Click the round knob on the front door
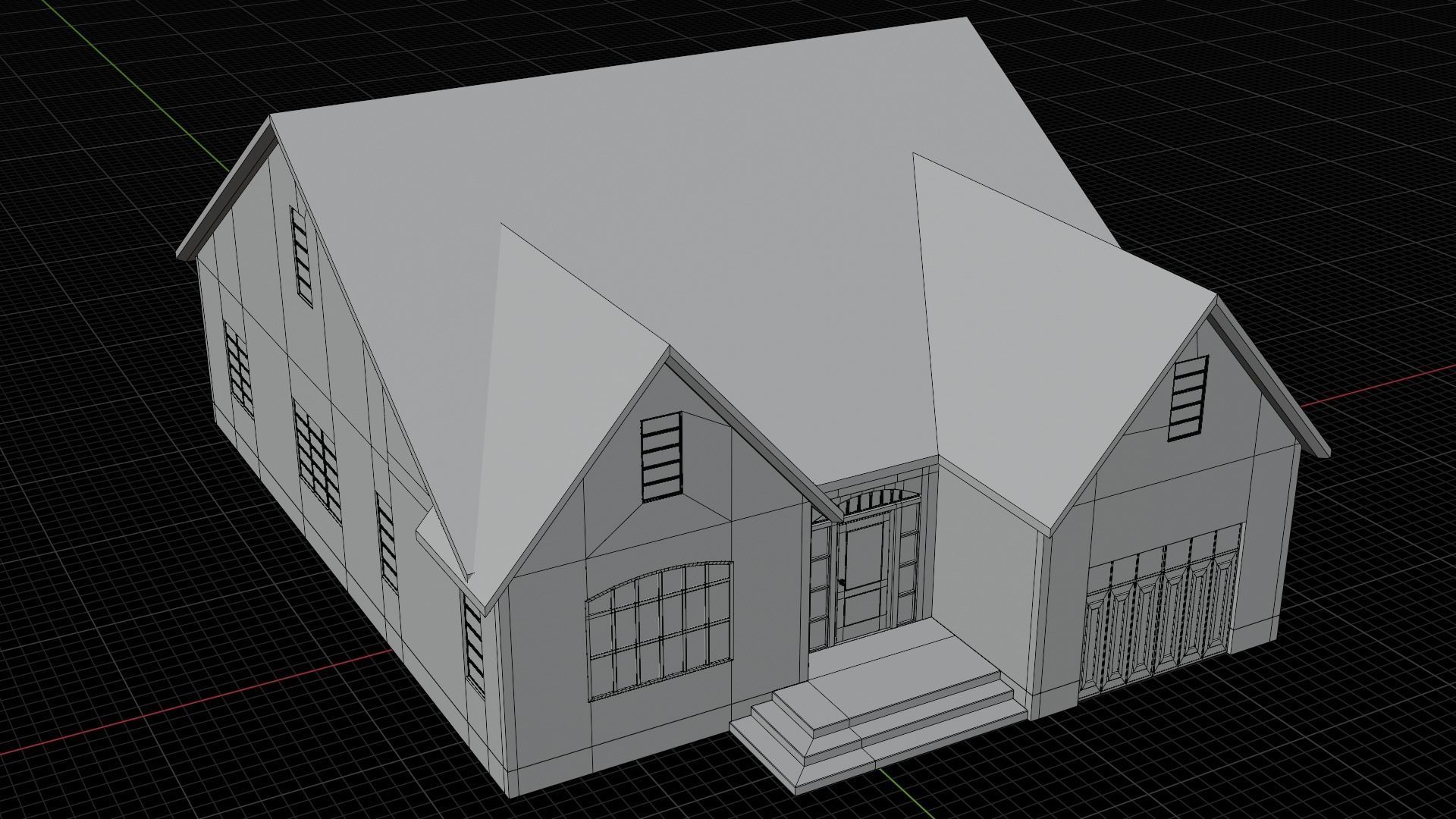 click(x=843, y=582)
